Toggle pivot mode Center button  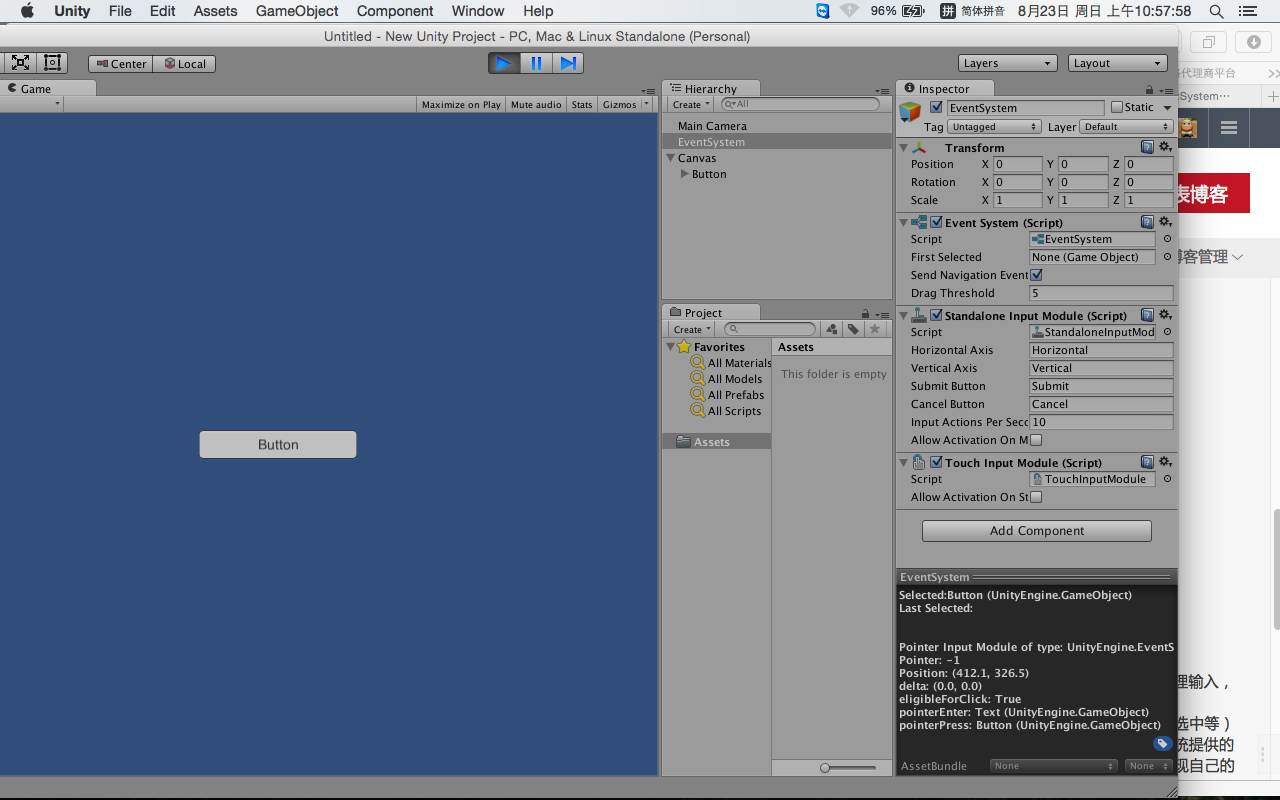pyautogui.click(x=120, y=63)
